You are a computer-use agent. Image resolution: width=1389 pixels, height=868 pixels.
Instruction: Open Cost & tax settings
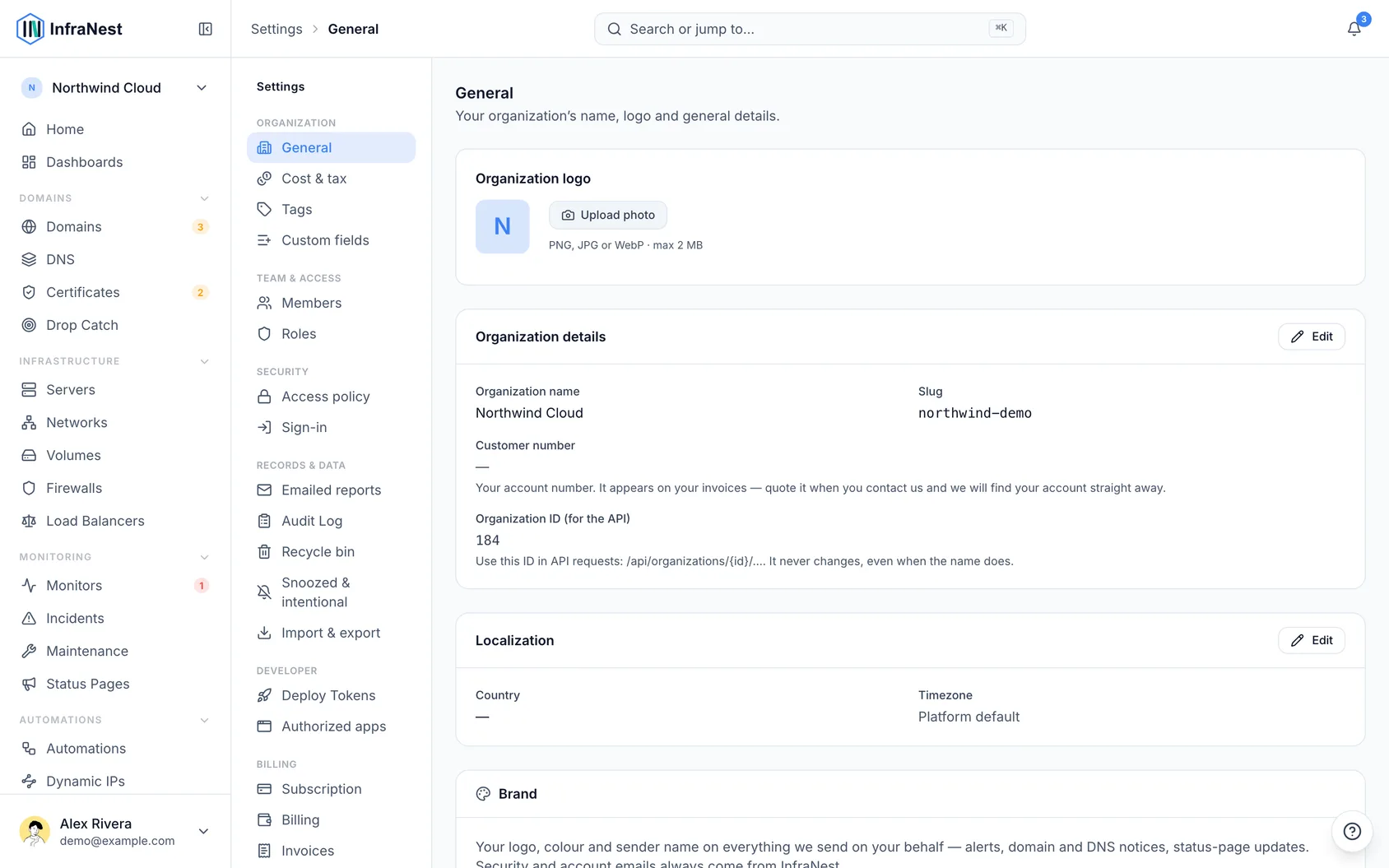point(331,179)
